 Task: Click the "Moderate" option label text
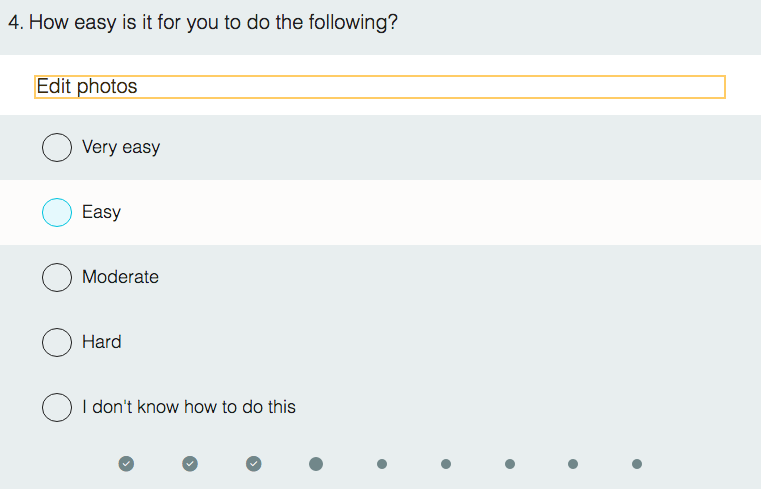coord(120,277)
